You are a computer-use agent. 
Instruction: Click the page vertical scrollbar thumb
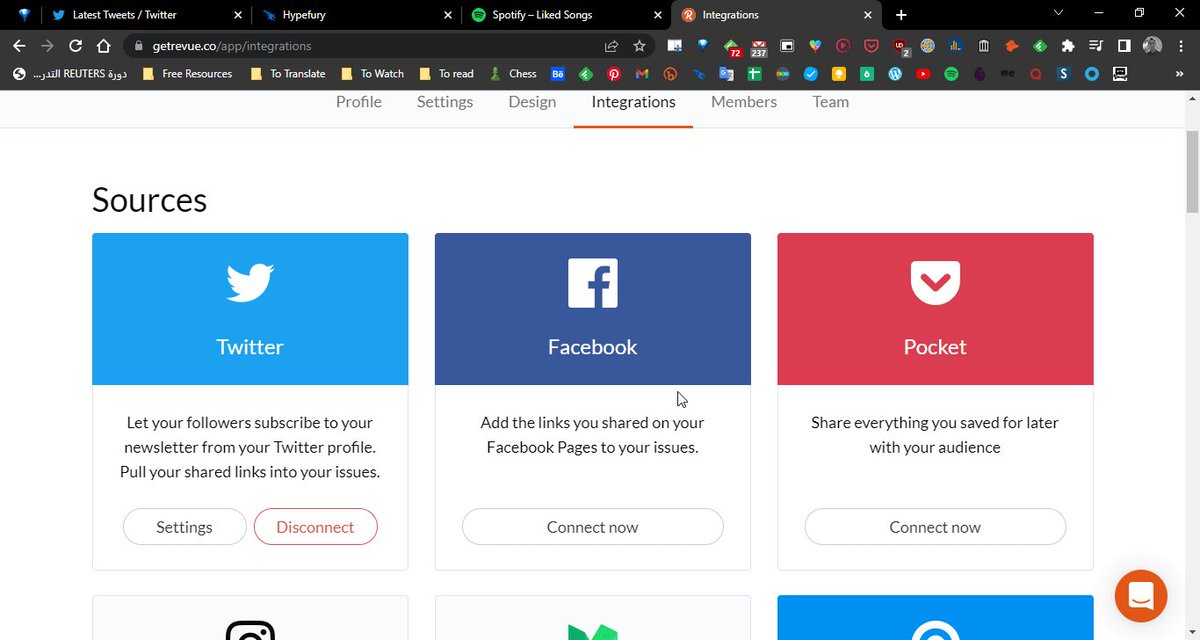point(1192,170)
